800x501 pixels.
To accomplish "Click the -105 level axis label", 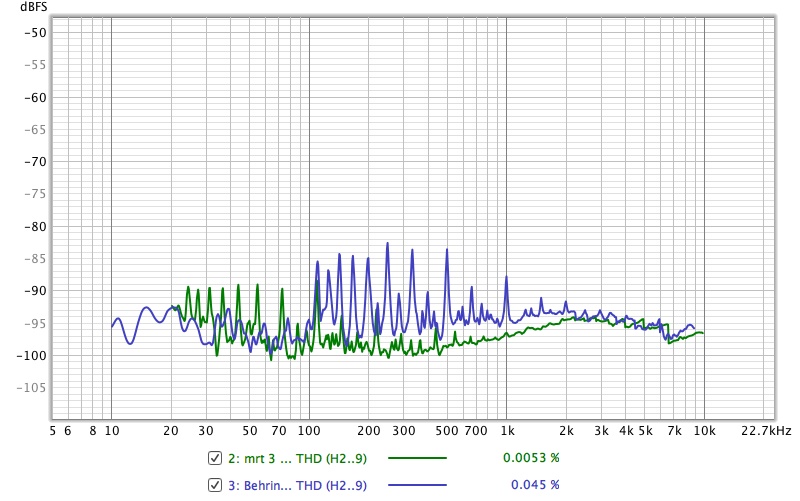I will 32,388.
